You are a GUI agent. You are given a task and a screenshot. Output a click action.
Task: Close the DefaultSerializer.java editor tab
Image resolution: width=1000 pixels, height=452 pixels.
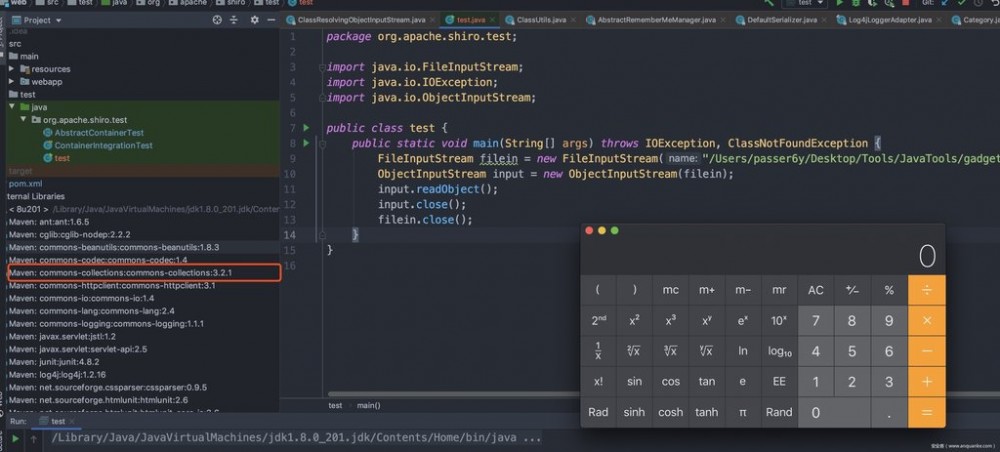(x=823, y=20)
